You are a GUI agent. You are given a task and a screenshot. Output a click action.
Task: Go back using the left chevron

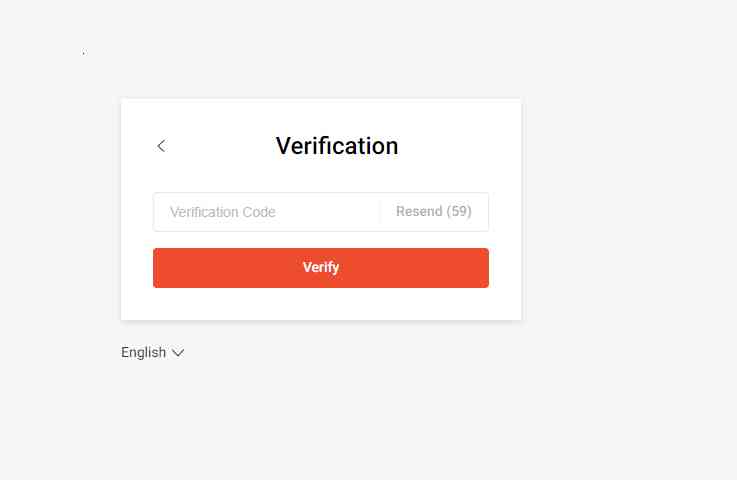(x=161, y=146)
